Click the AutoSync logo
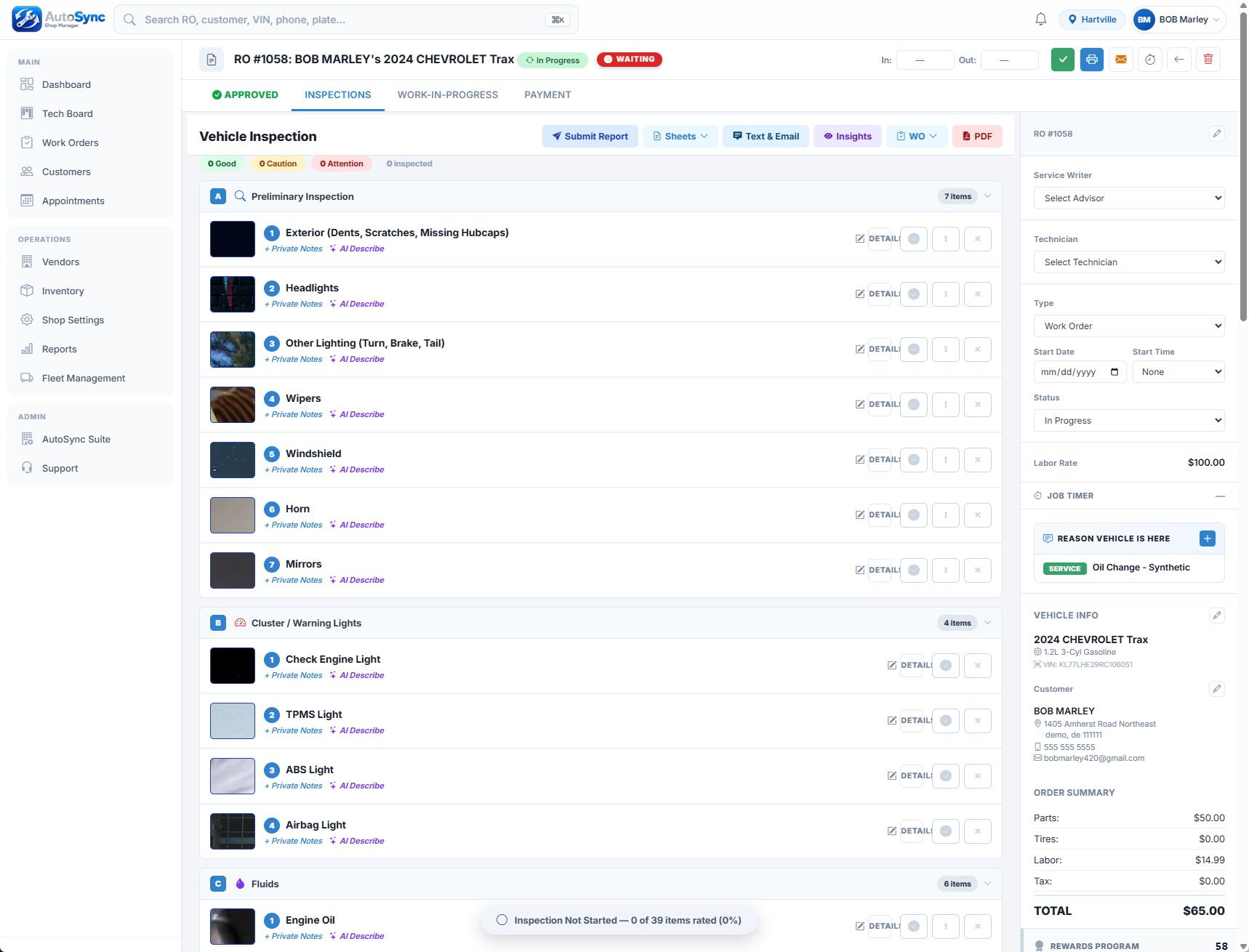Image resolution: width=1249 pixels, height=952 pixels. tap(58, 20)
